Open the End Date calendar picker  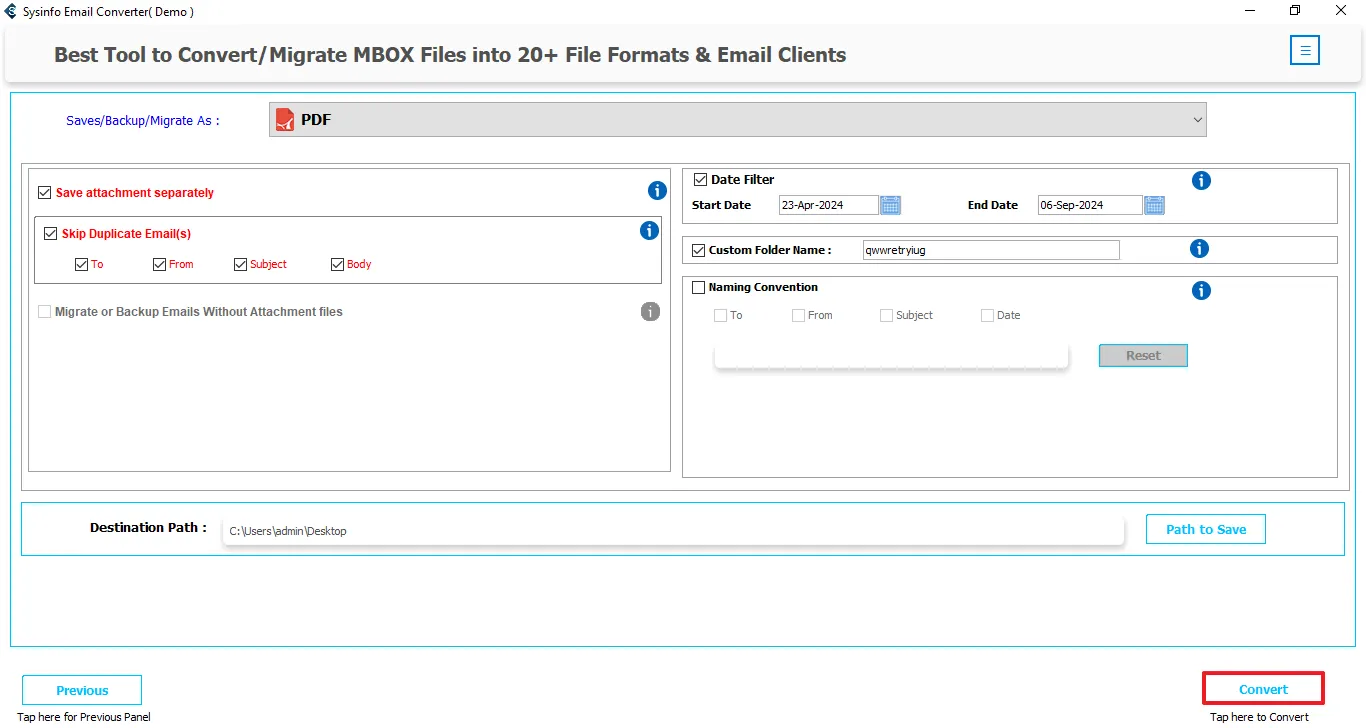tap(1154, 205)
